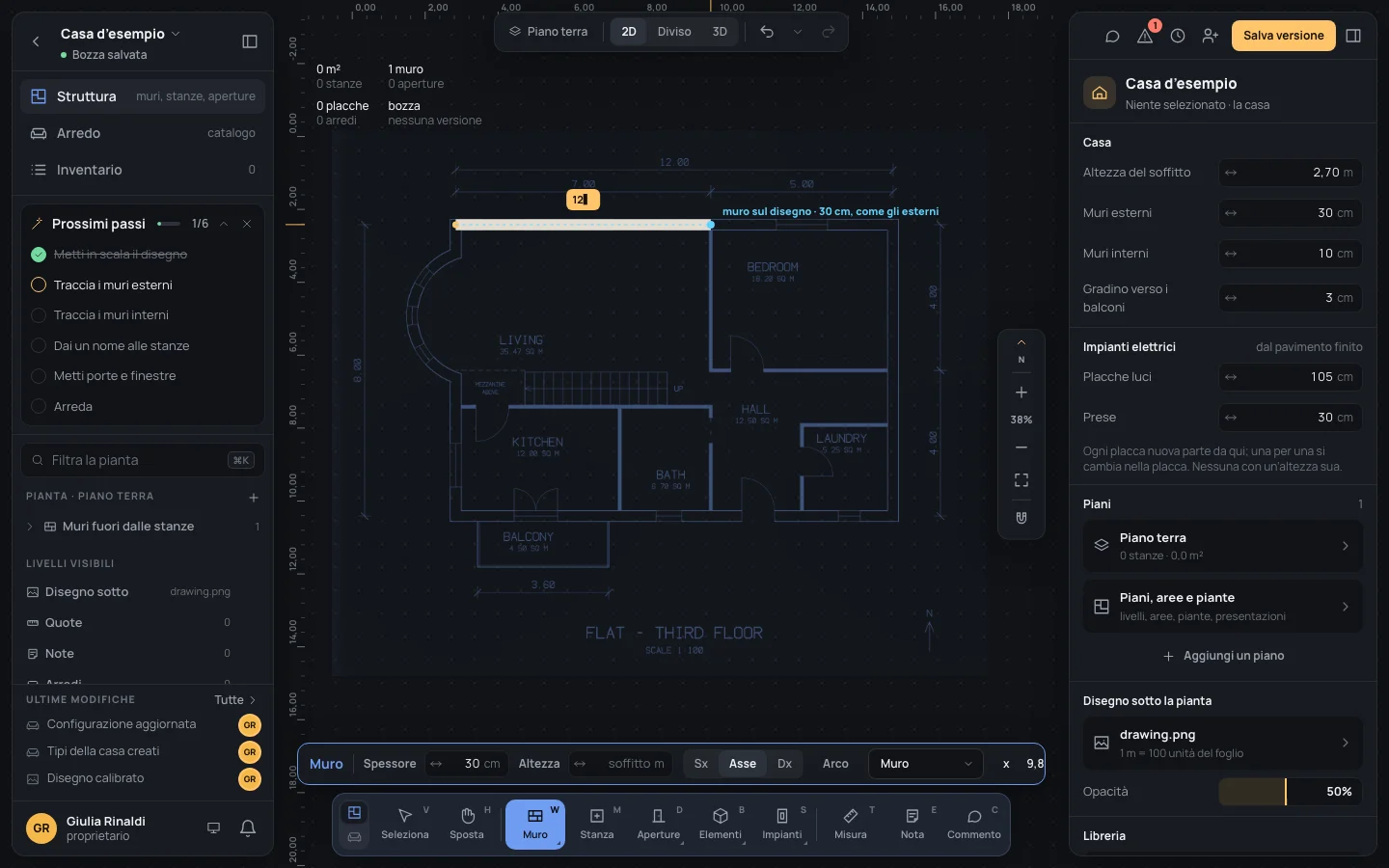Fit plan to screen icon

[x=1021, y=480]
